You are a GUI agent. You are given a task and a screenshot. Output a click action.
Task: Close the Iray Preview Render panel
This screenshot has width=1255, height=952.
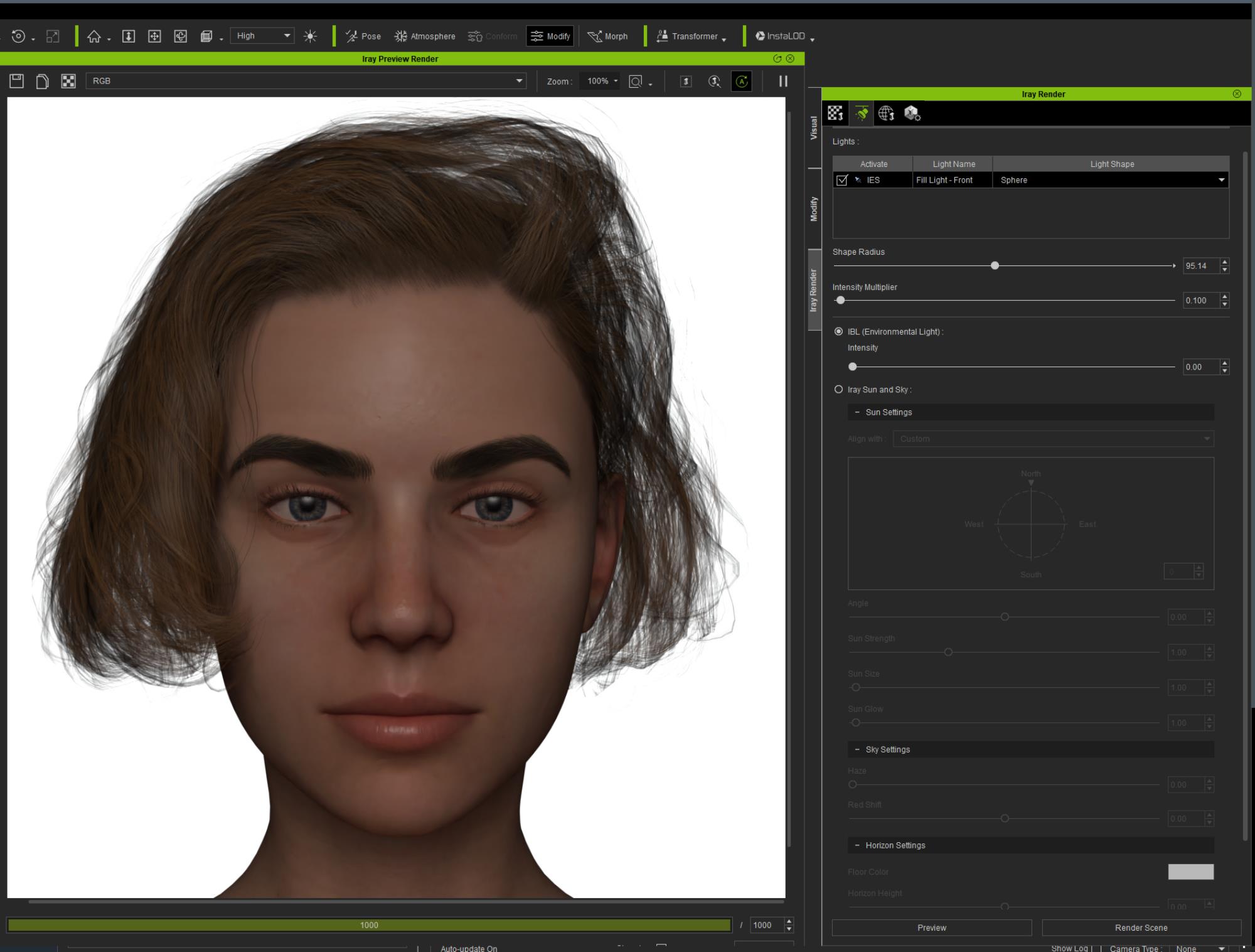(x=791, y=58)
